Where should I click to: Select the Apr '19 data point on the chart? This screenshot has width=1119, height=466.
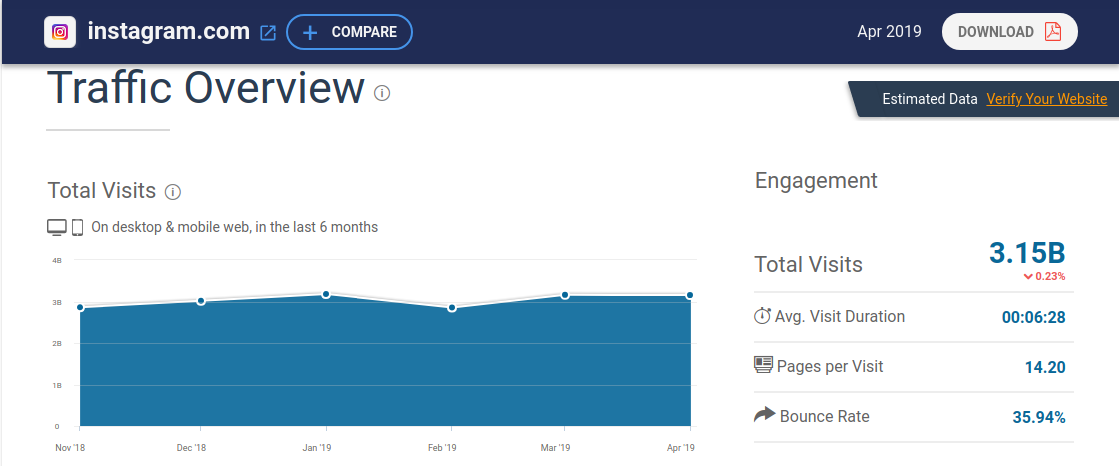[690, 295]
